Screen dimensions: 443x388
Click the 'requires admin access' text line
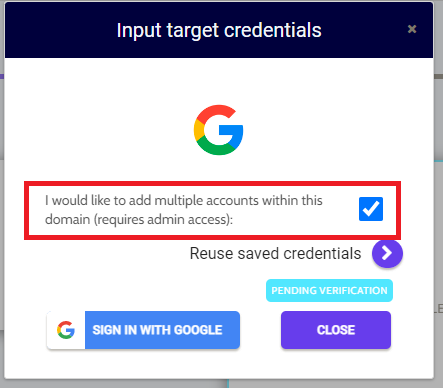tap(139, 219)
